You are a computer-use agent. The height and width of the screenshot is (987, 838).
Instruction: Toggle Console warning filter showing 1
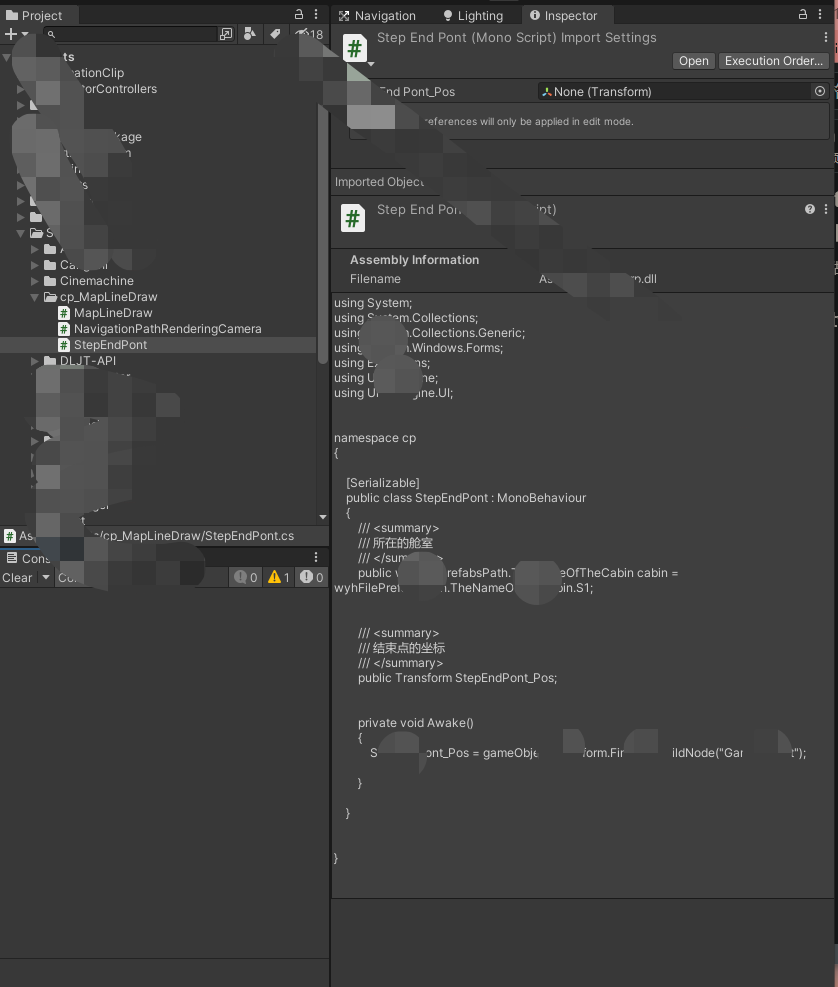point(278,577)
